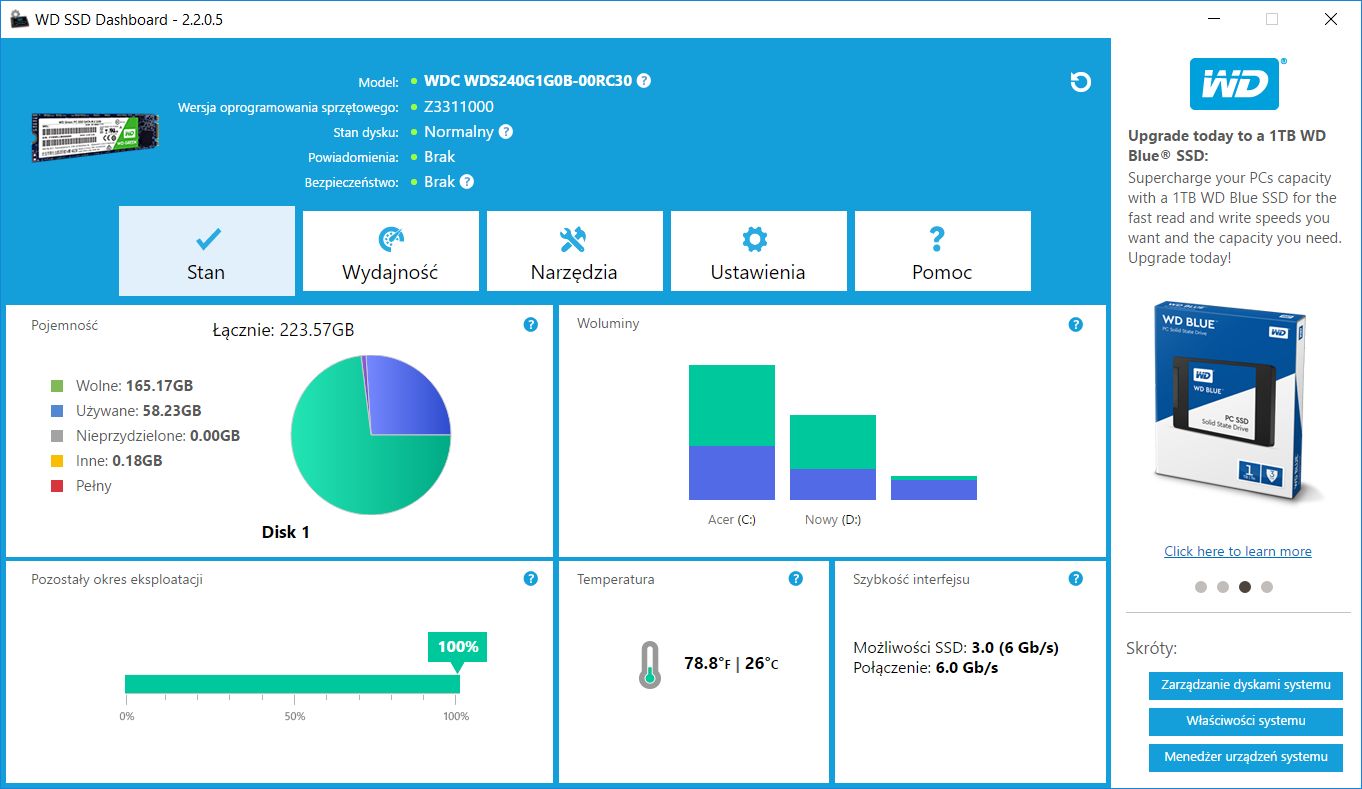This screenshot has height=789, width=1362.
Task: Click the Połączenie: 6.0 Gb/s text
Action: [x=926, y=668]
